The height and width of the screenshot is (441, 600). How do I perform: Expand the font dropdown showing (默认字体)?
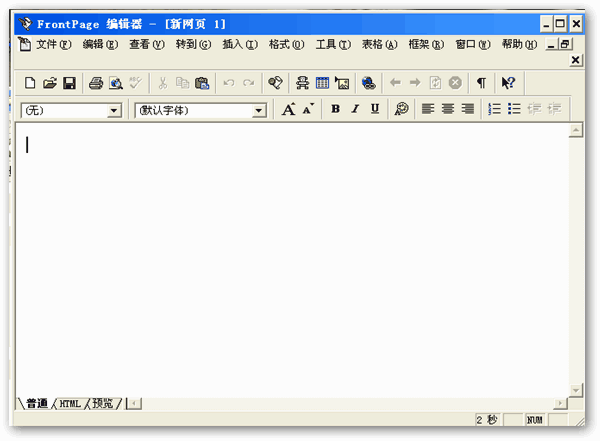point(259,111)
